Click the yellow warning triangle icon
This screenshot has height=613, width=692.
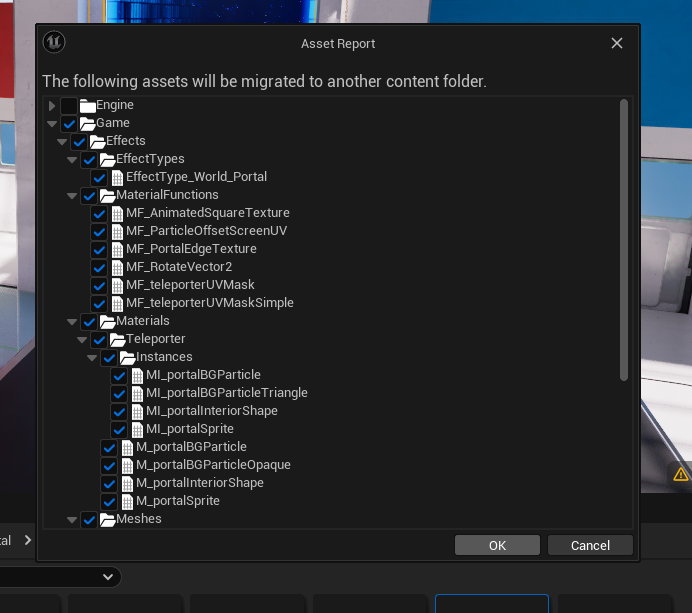(681, 474)
